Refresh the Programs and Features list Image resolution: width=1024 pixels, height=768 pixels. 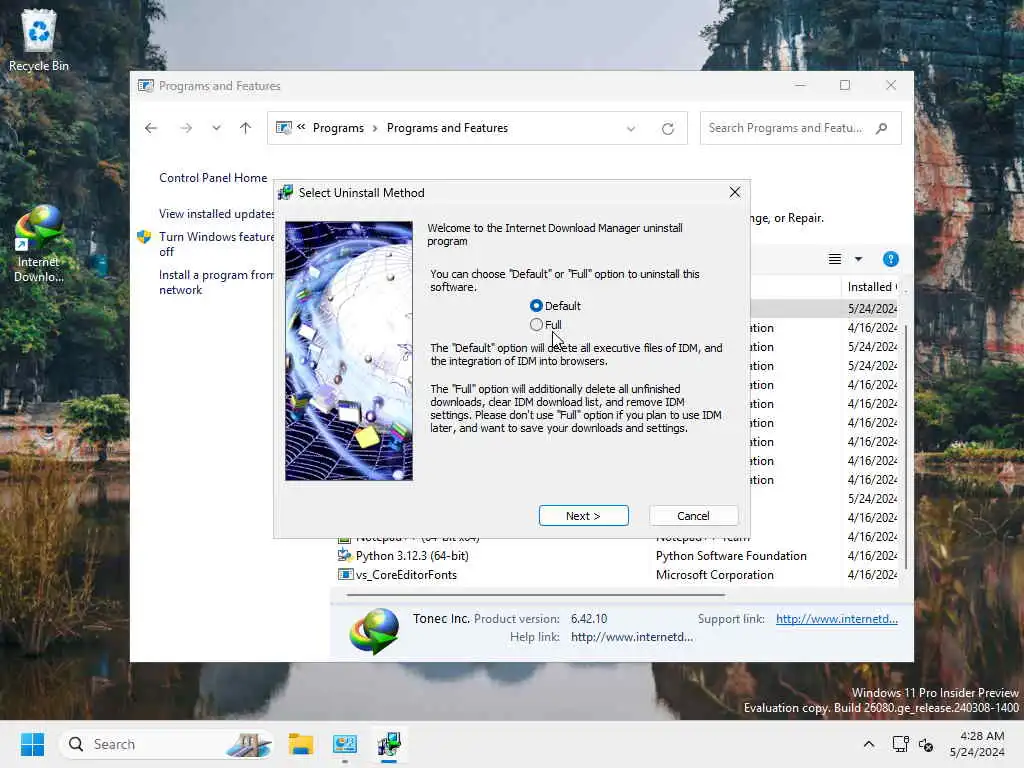667,129
